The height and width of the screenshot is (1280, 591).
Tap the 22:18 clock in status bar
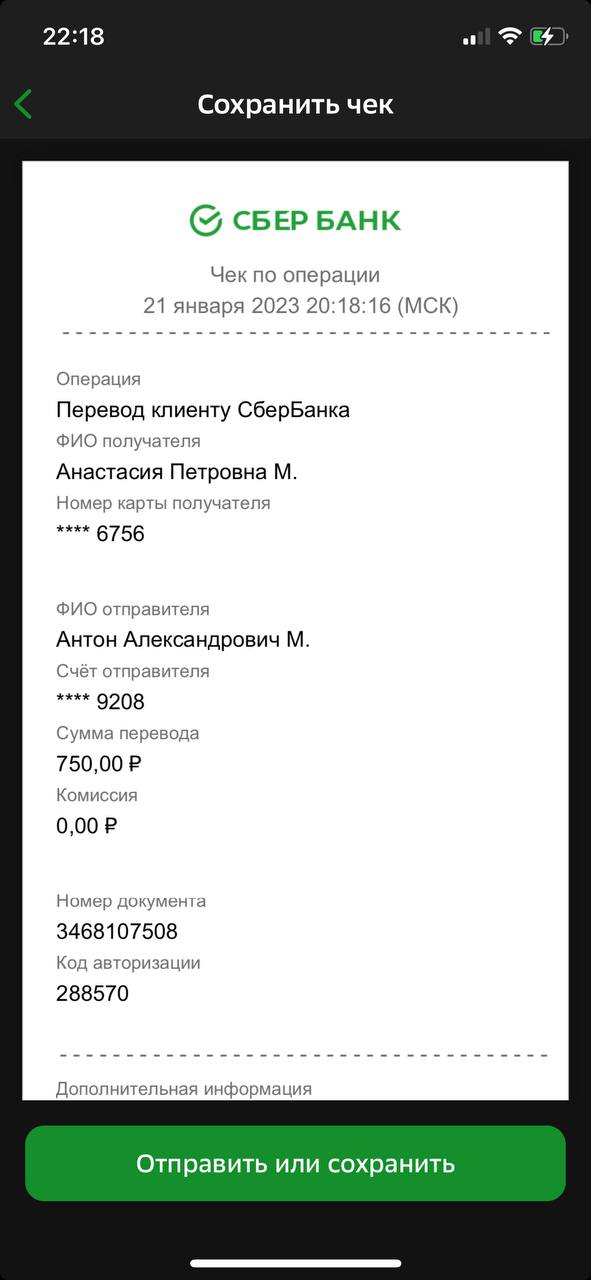coord(73,37)
